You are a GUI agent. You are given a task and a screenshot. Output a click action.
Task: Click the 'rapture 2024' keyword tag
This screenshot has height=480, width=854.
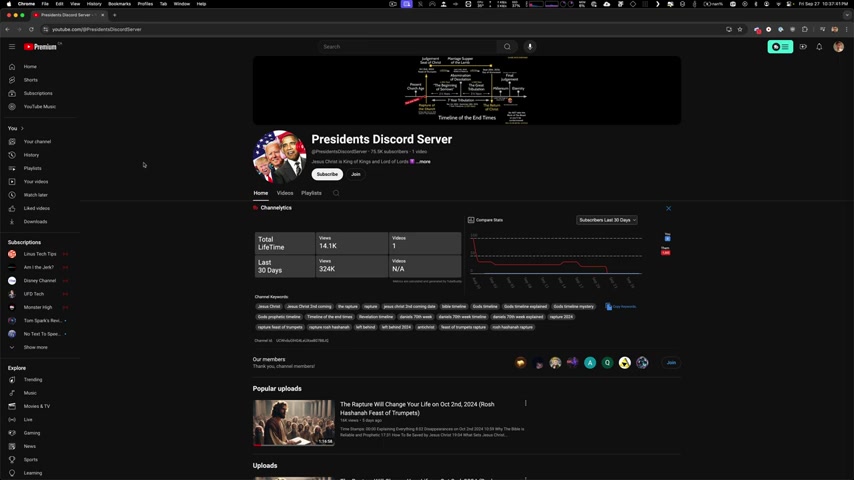coord(561,317)
